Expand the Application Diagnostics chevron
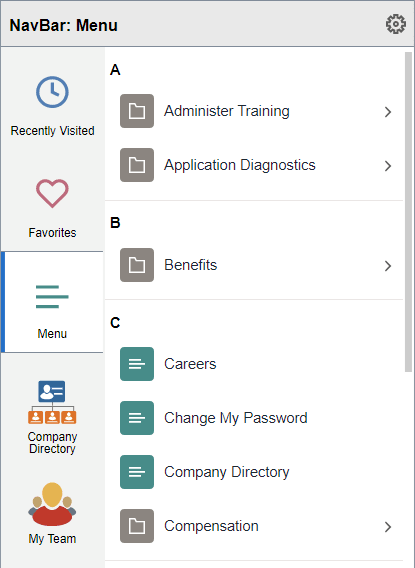415x568 pixels. tap(388, 166)
